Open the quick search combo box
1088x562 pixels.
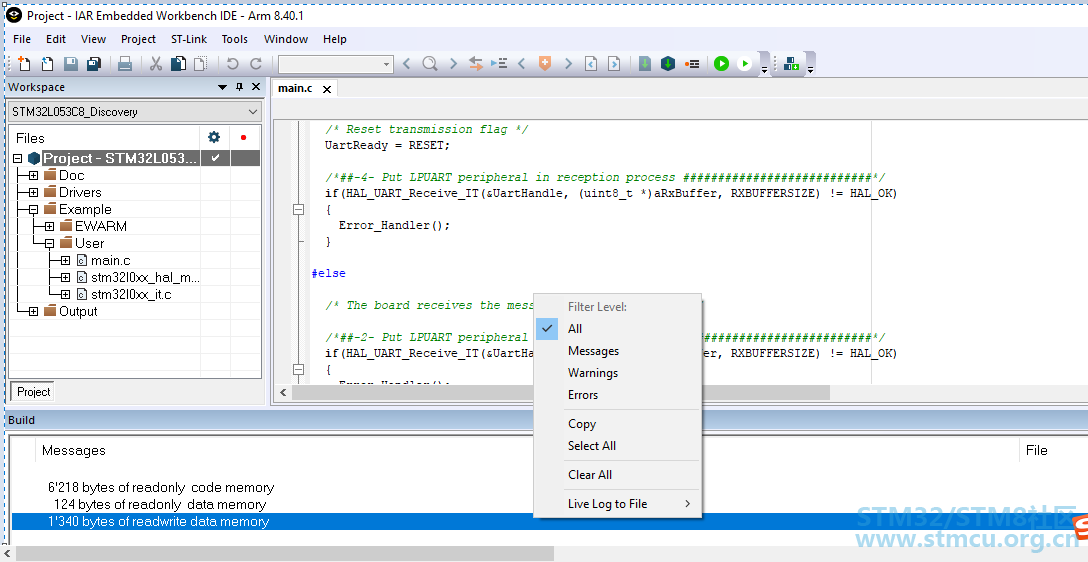click(336, 64)
